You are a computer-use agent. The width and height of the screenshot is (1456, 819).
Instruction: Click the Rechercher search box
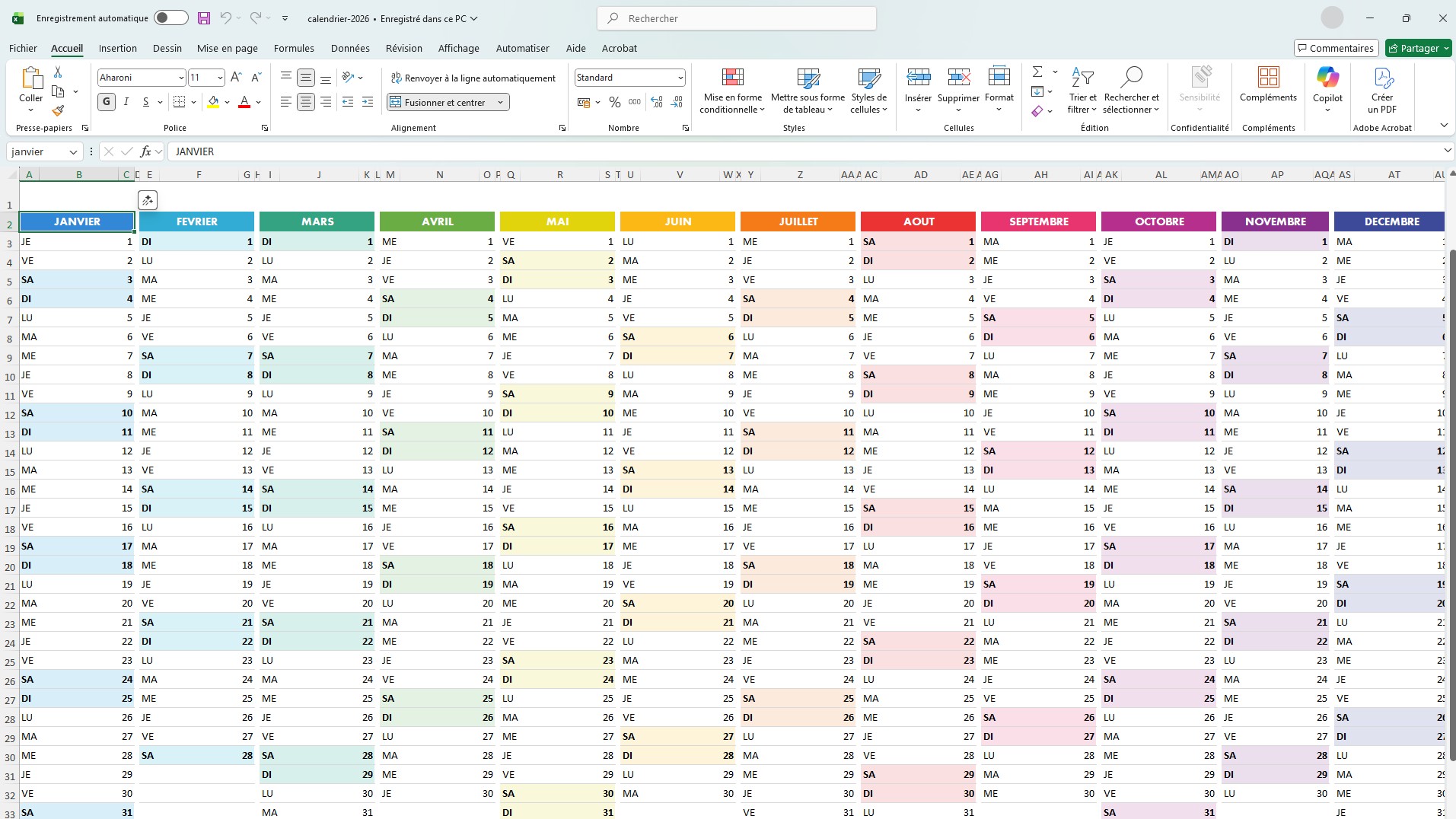(x=737, y=18)
